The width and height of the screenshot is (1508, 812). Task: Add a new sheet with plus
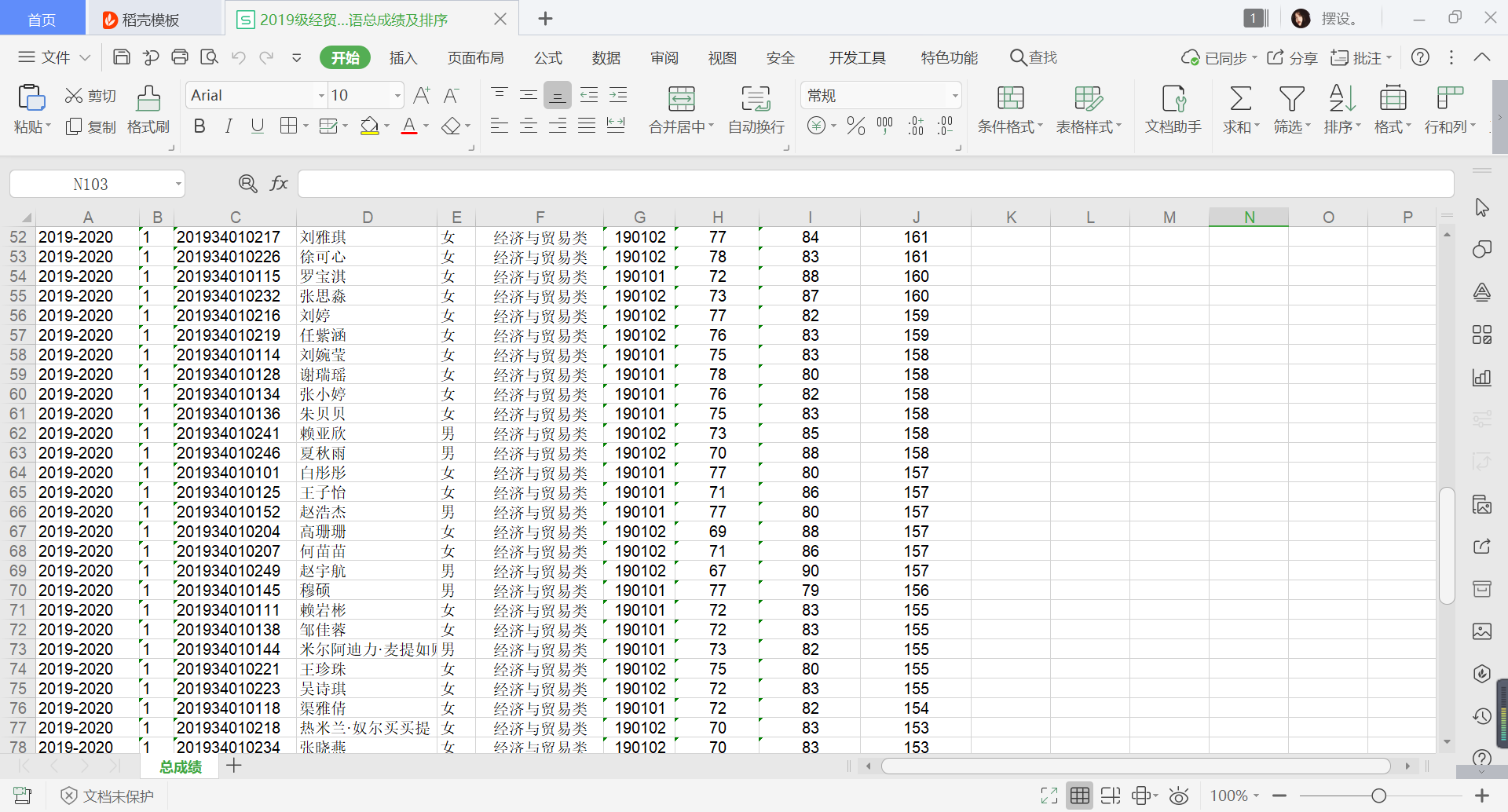(234, 766)
